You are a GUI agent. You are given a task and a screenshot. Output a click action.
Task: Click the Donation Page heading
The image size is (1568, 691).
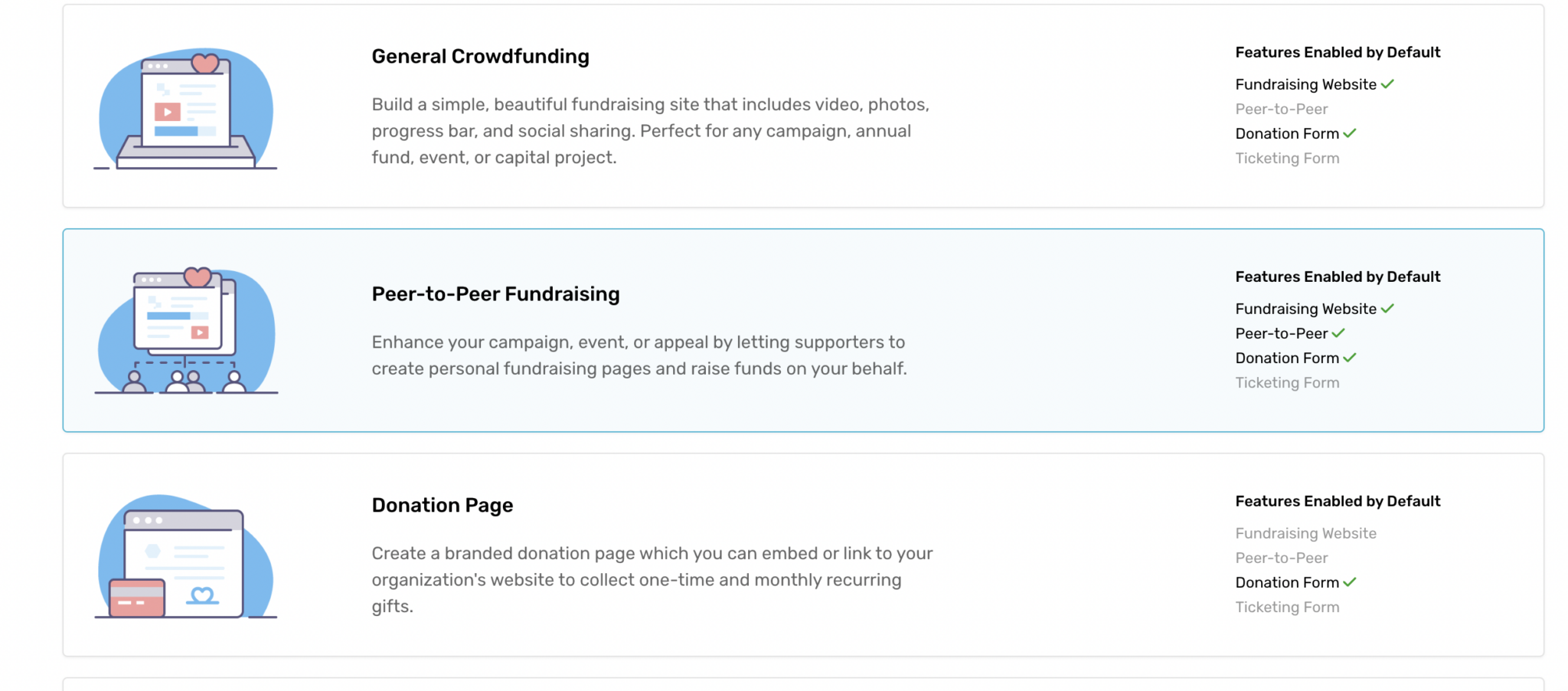(442, 505)
